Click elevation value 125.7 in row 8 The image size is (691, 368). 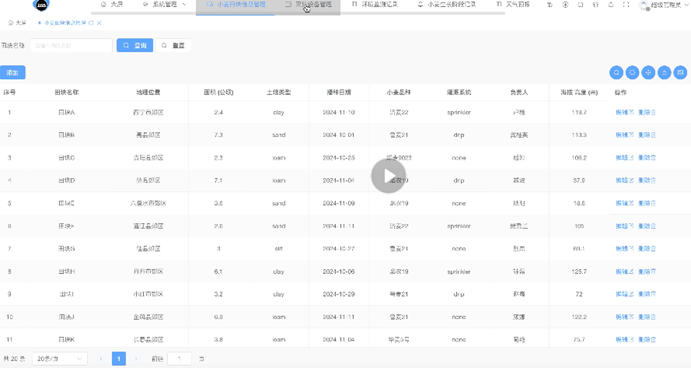pyautogui.click(x=579, y=271)
